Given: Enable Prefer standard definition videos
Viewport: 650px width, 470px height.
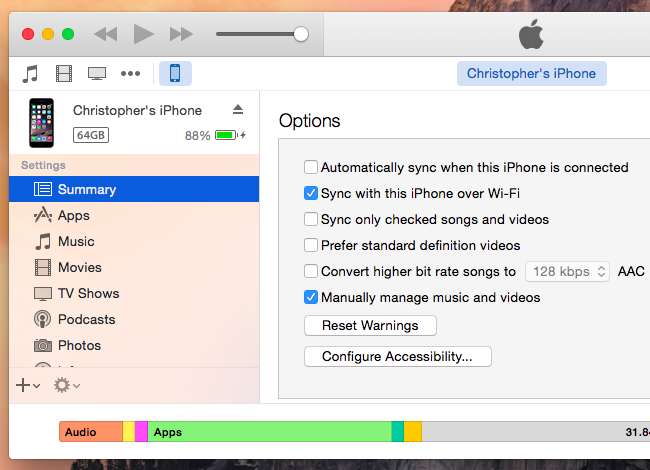Looking at the screenshot, I should [311, 245].
